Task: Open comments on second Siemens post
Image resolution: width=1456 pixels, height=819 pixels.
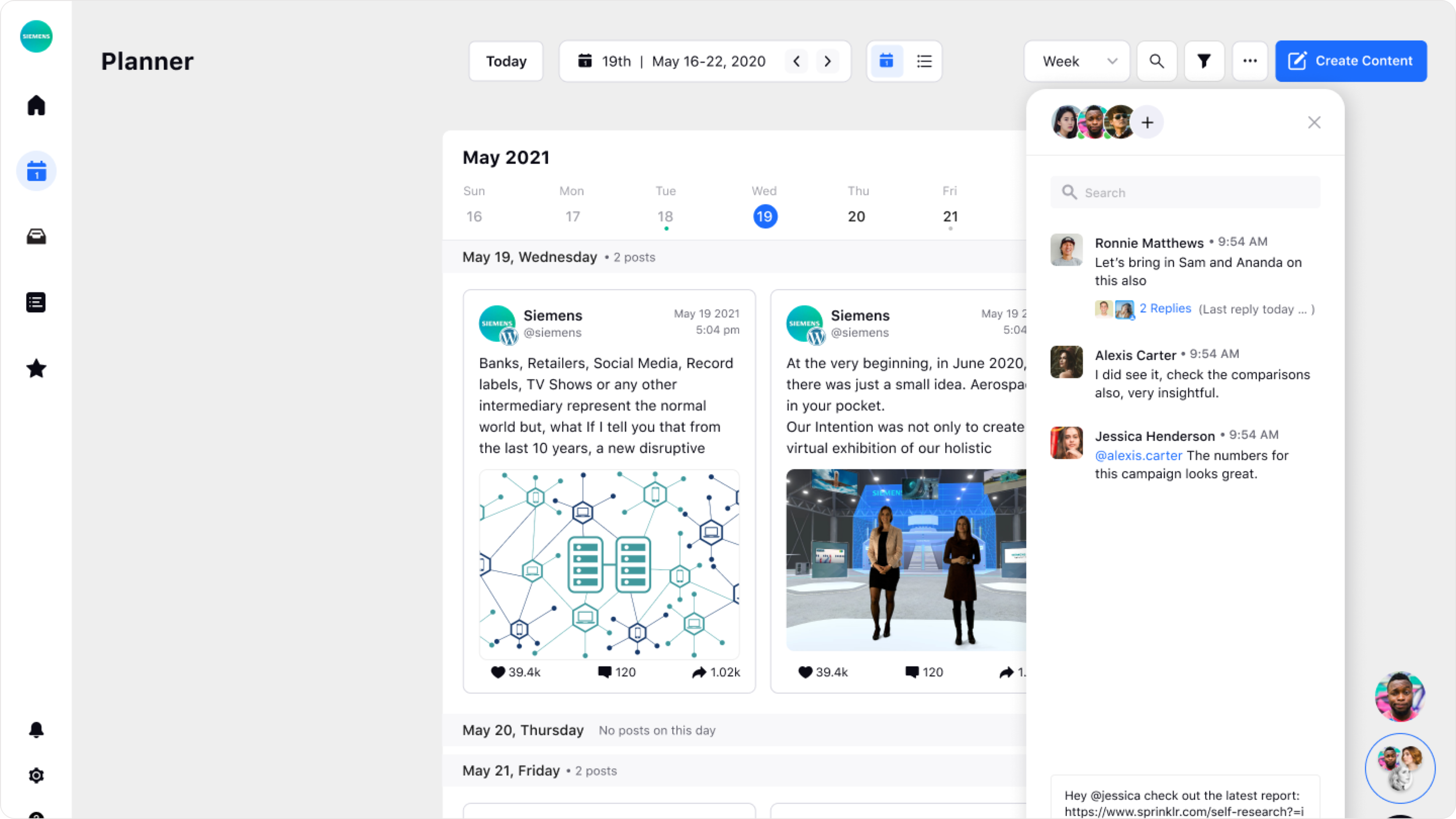Action: click(x=924, y=672)
